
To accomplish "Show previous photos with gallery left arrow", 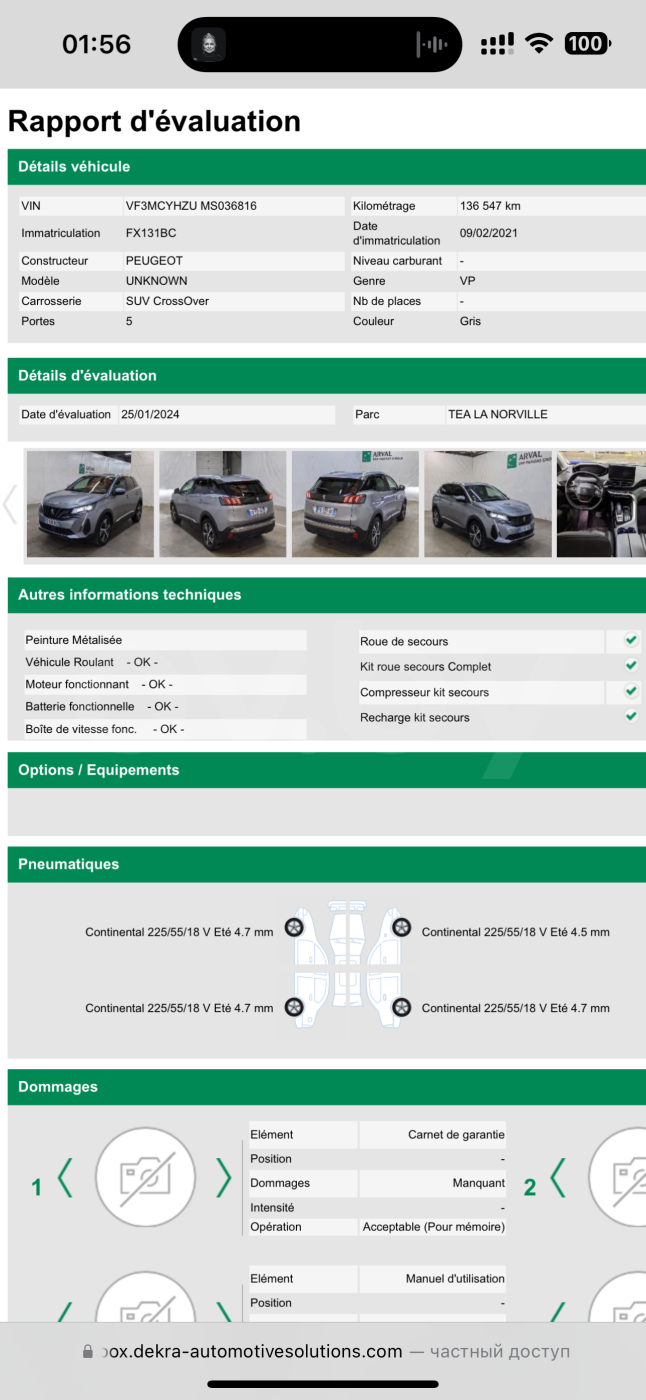I will pyautogui.click(x=11, y=504).
